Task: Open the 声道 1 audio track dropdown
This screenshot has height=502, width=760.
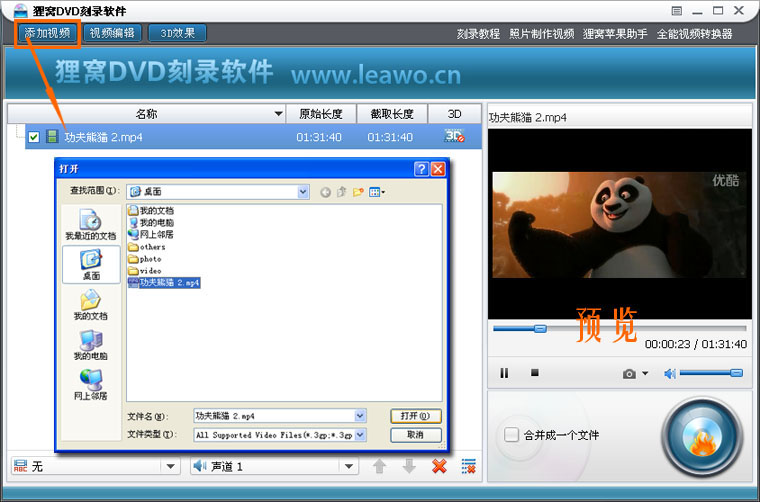Action: click(274, 467)
